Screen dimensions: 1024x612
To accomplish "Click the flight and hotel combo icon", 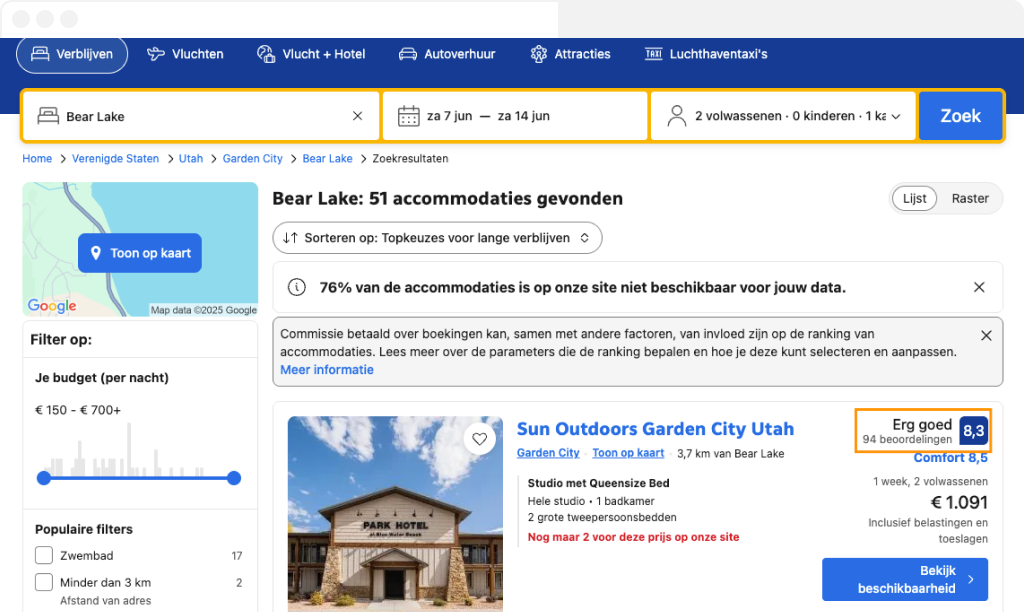I will coord(266,54).
